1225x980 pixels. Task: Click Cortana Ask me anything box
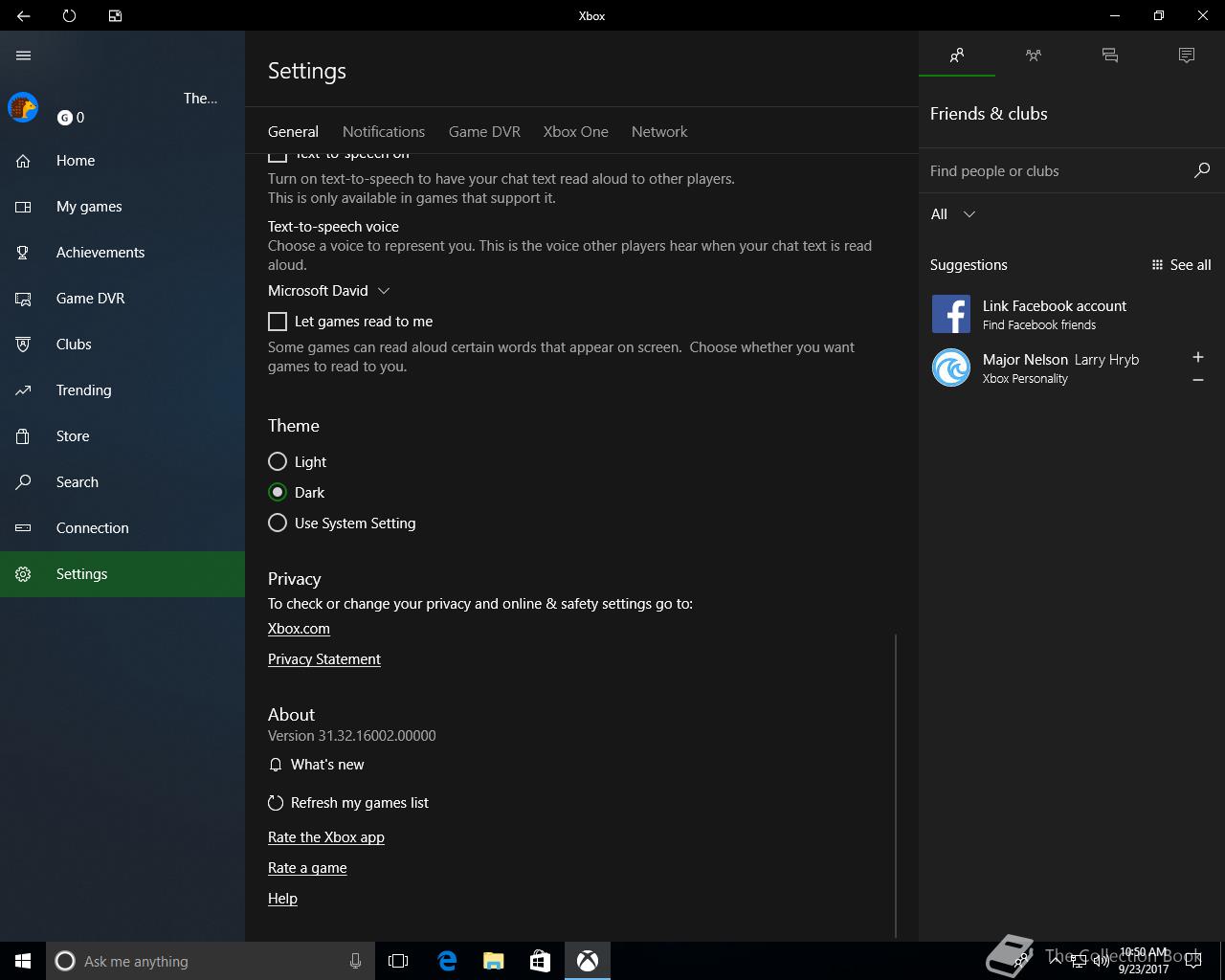pos(209,961)
